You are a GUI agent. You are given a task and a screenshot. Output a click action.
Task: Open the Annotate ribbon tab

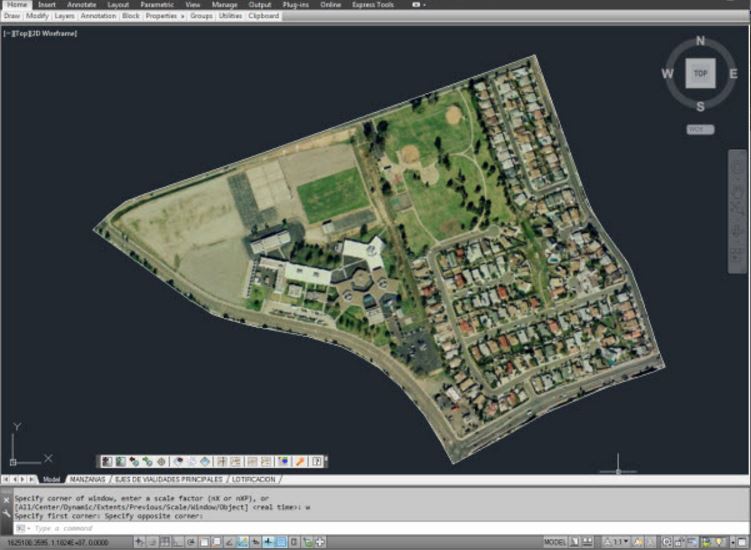81,5
